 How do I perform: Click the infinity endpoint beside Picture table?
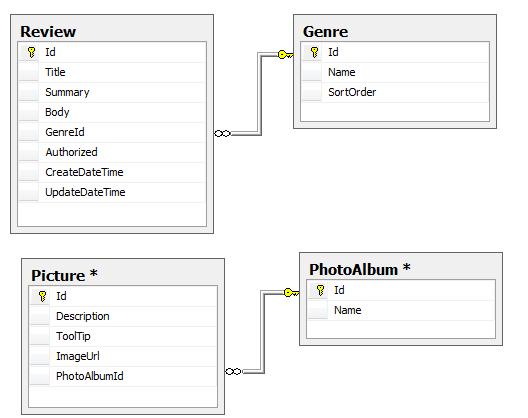coord(233,372)
